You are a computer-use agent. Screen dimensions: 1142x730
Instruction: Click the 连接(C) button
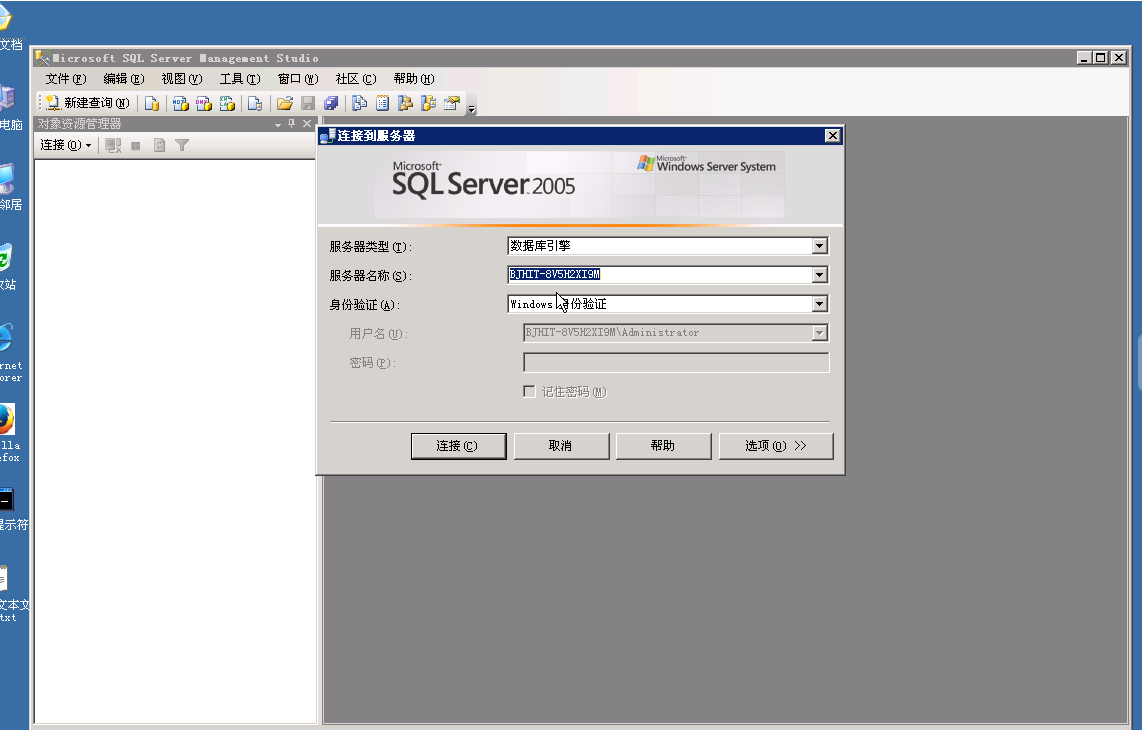(x=458, y=446)
